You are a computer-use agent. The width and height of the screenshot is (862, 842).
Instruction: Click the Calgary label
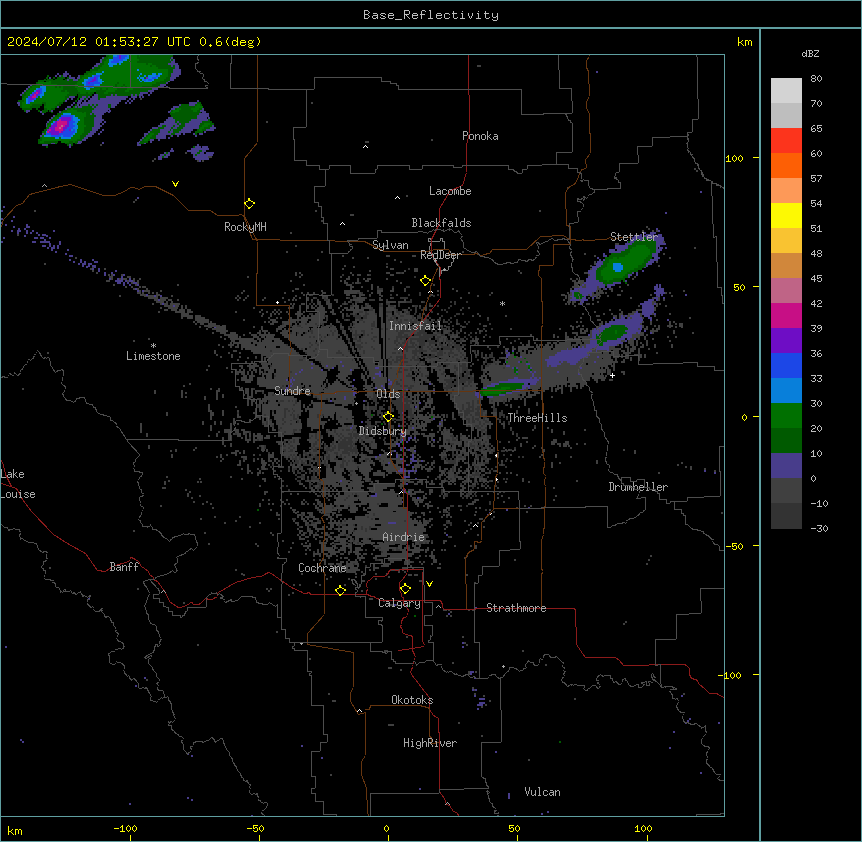(x=400, y=603)
